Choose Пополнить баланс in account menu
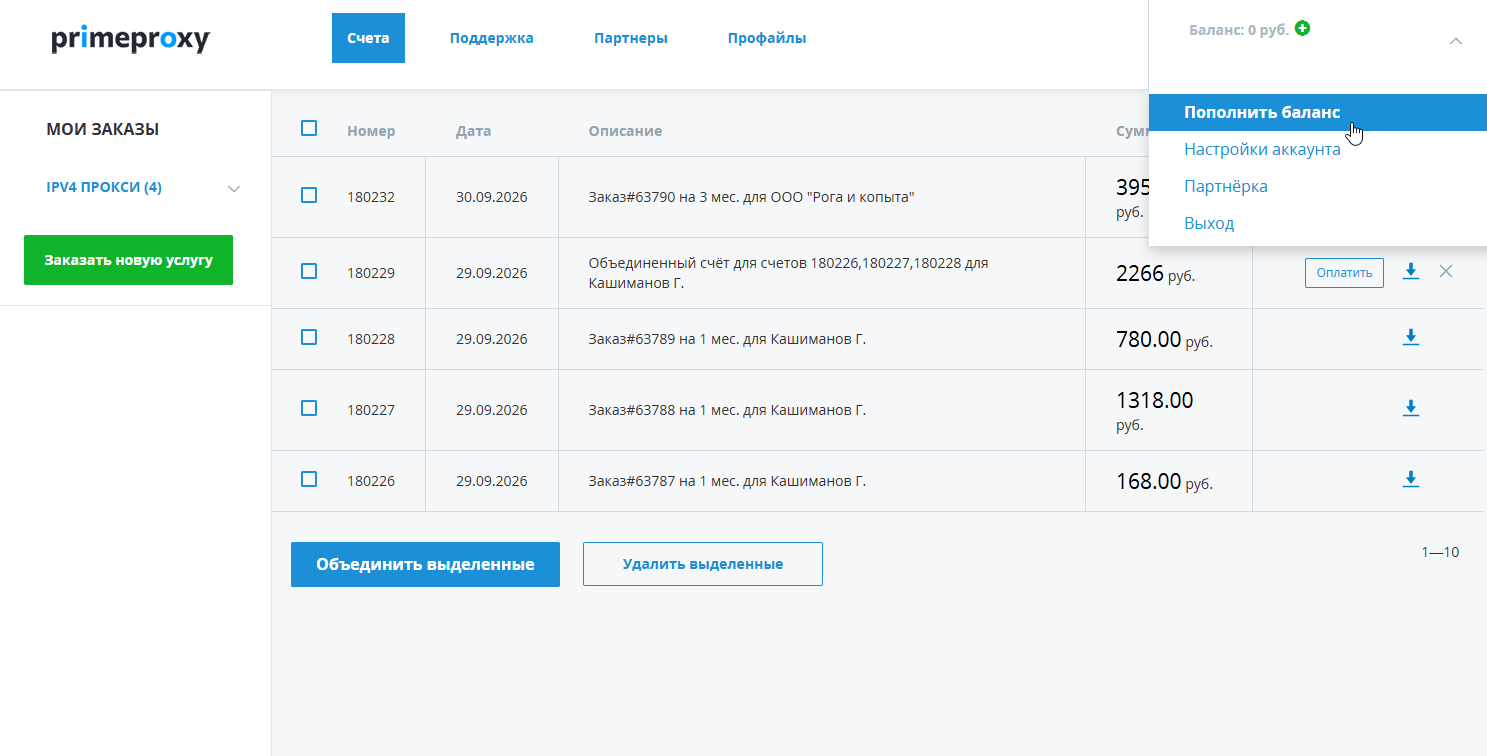1487x756 pixels. click(x=1318, y=112)
